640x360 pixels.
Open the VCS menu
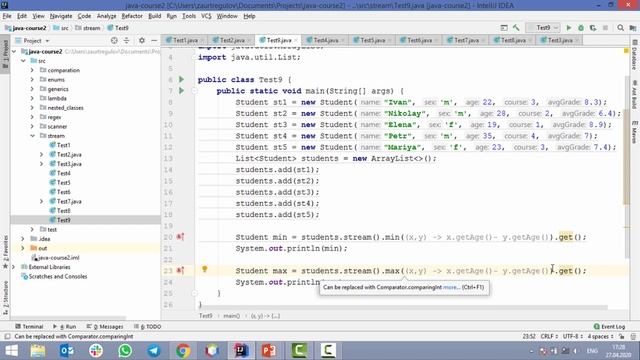[x=206, y=16]
